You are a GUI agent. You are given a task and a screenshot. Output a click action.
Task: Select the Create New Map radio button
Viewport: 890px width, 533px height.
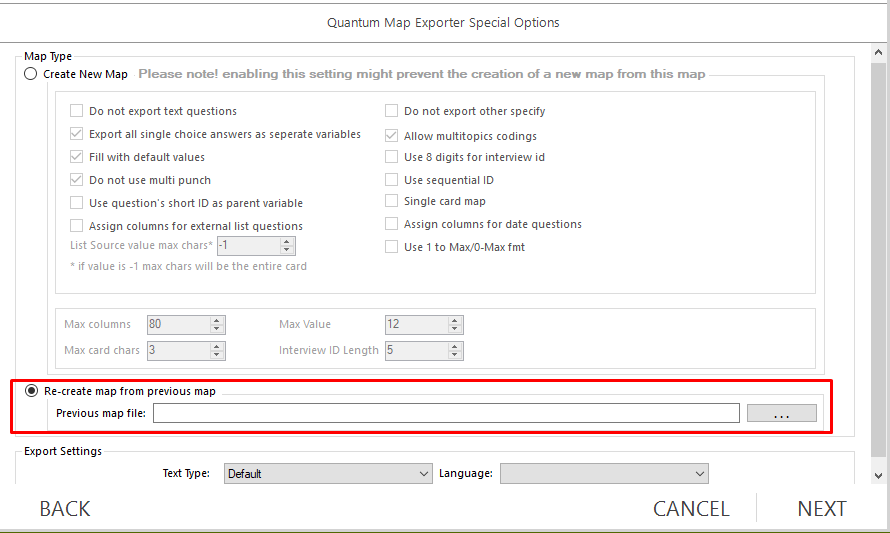(x=31, y=74)
